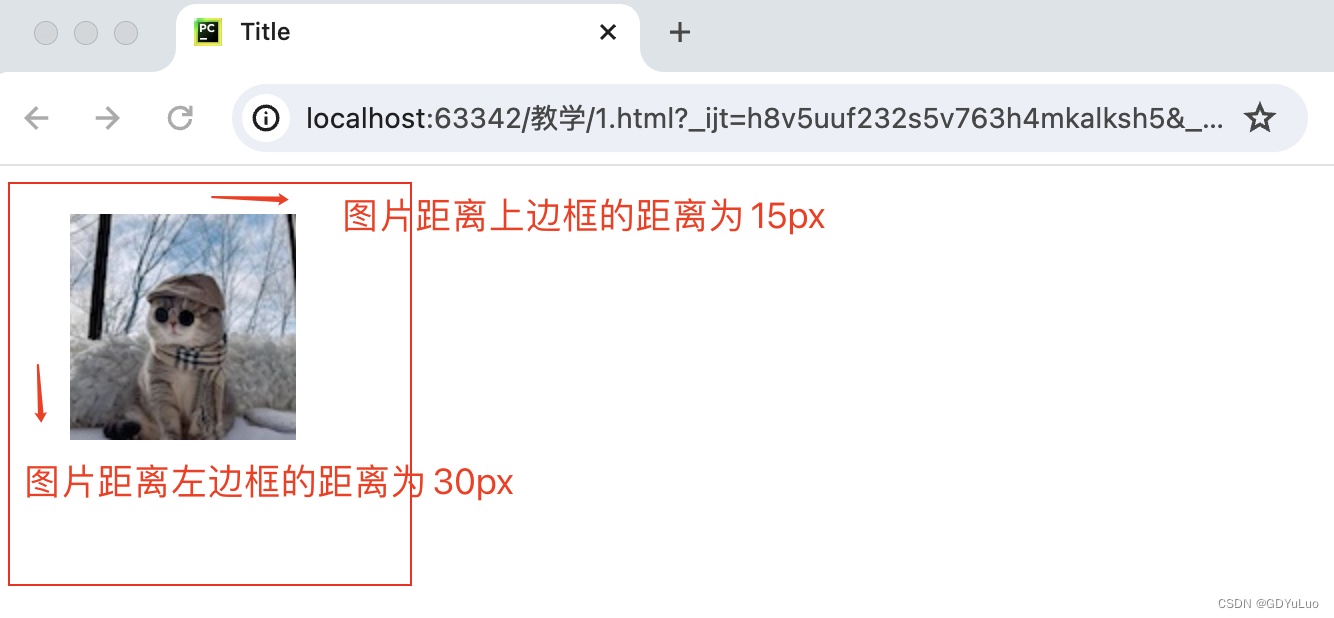Image resolution: width=1334 pixels, height=618 pixels.
Task: Click the red arrow pointing right
Action: 250,199
